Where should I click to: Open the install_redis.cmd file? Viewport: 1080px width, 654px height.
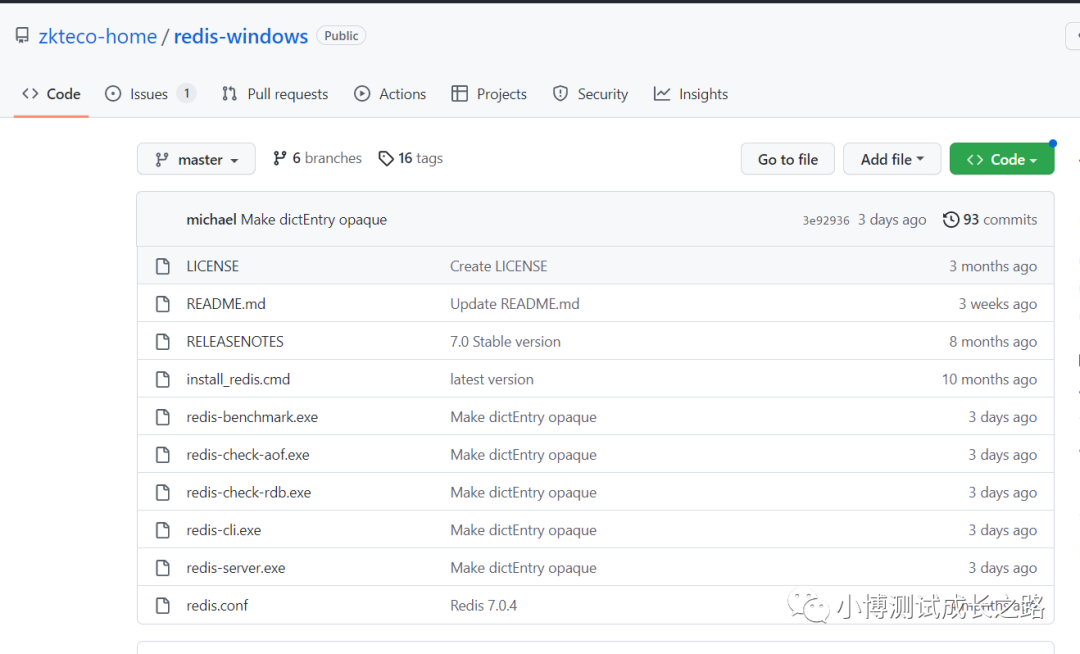(238, 379)
